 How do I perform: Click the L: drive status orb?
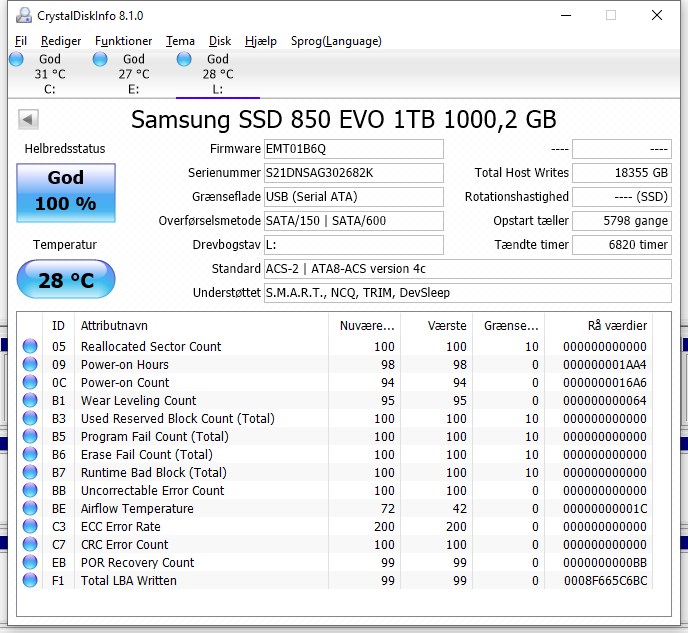click(x=184, y=59)
